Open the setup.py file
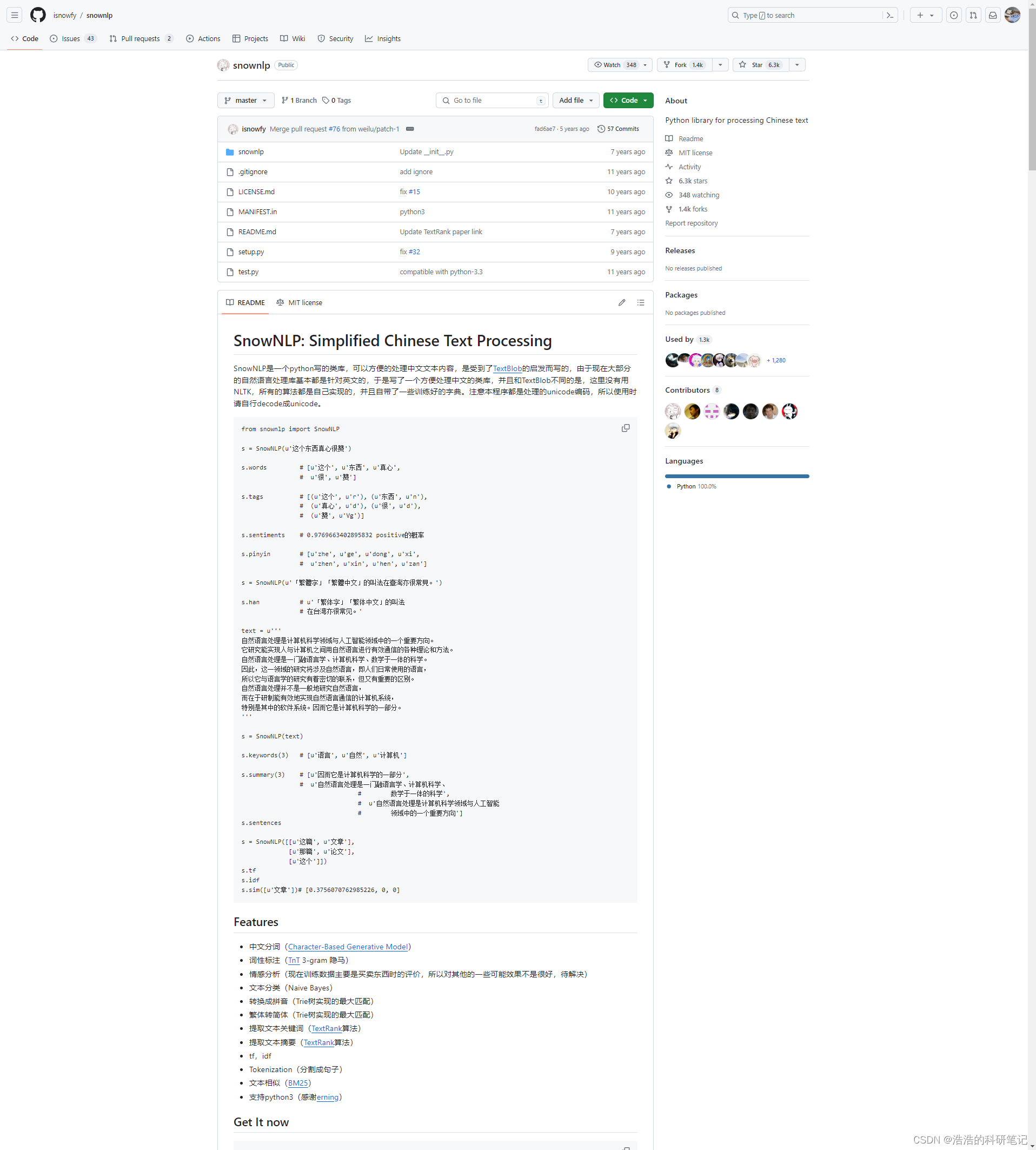 coord(251,252)
